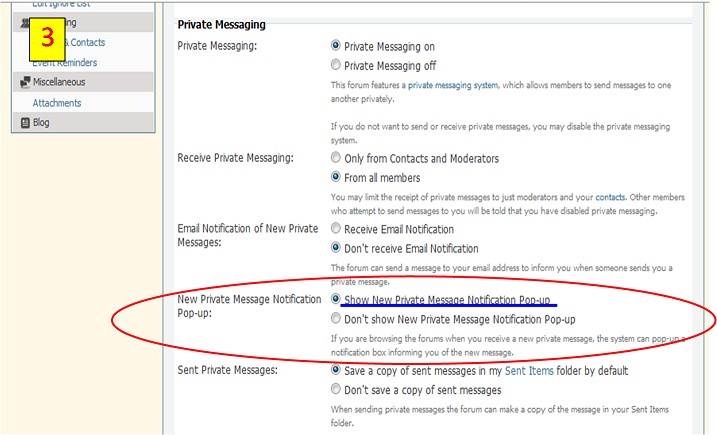Viewport: 717px width, 435px height.
Task: Turn Private Messaging off via radio button
Action: coord(335,64)
